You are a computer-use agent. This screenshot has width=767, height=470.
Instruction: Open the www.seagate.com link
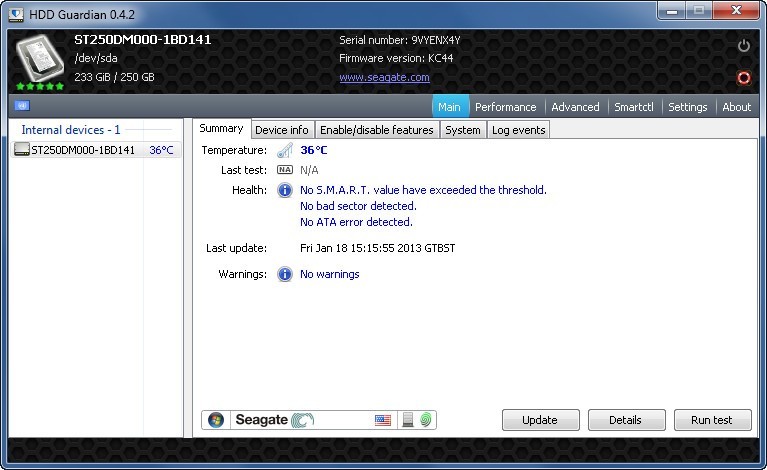click(x=384, y=77)
